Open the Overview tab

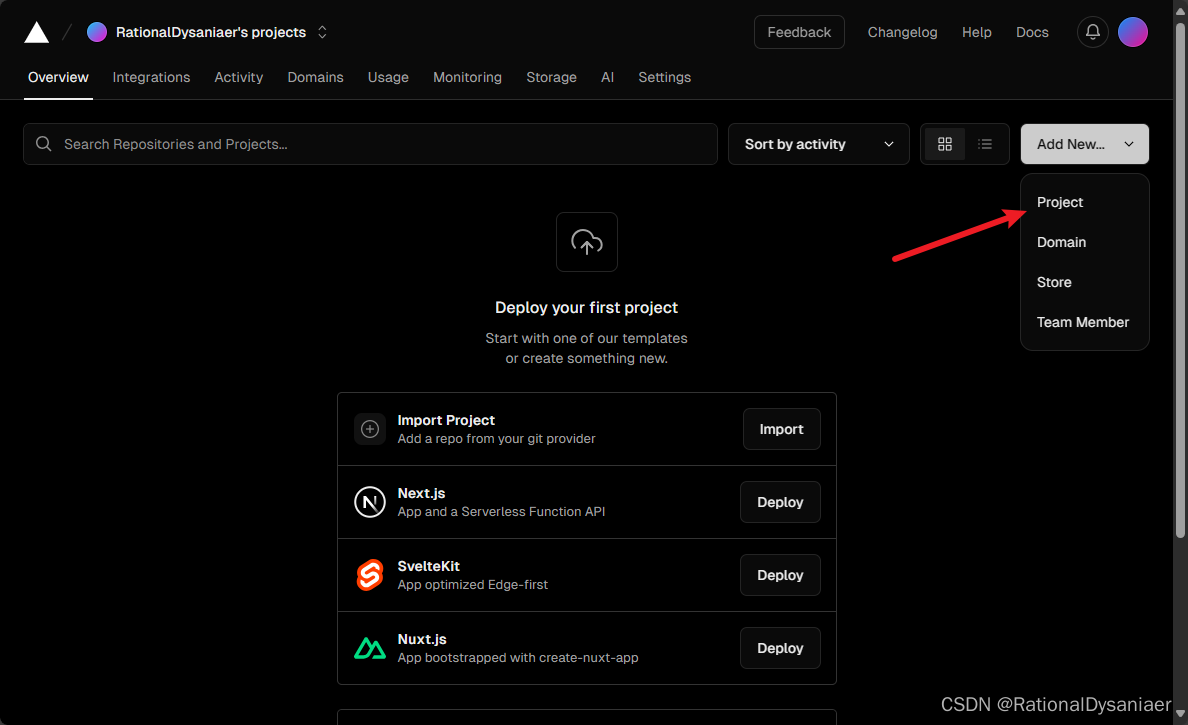(58, 77)
